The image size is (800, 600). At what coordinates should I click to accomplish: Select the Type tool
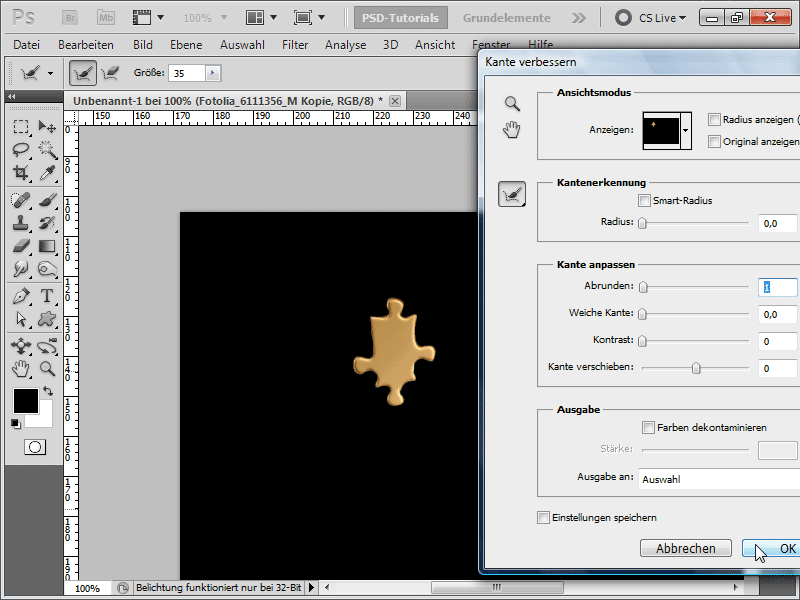(x=47, y=296)
